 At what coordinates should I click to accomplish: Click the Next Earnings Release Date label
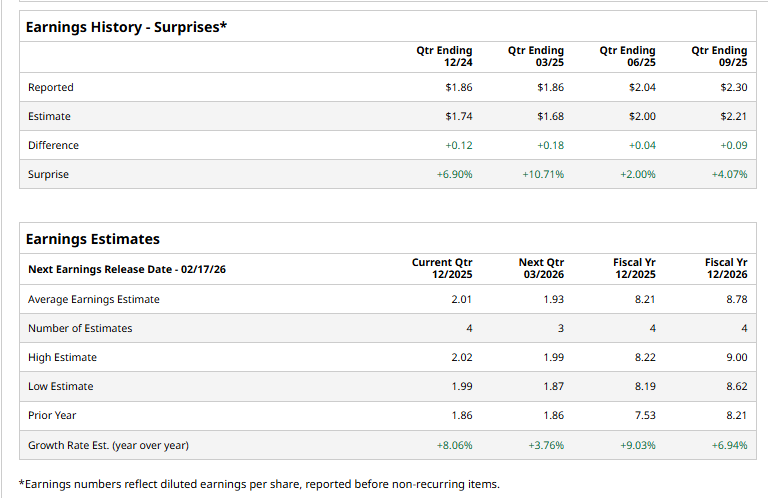(126, 269)
